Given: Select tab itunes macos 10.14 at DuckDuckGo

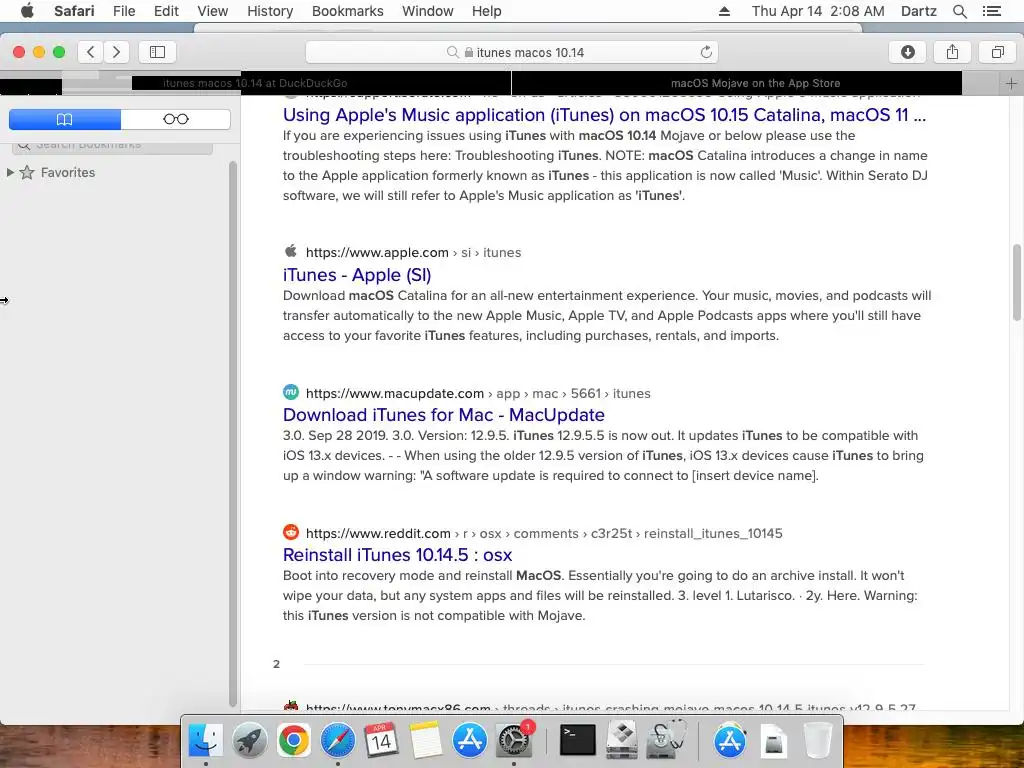Looking at the screenshot, I should (255, 84).
